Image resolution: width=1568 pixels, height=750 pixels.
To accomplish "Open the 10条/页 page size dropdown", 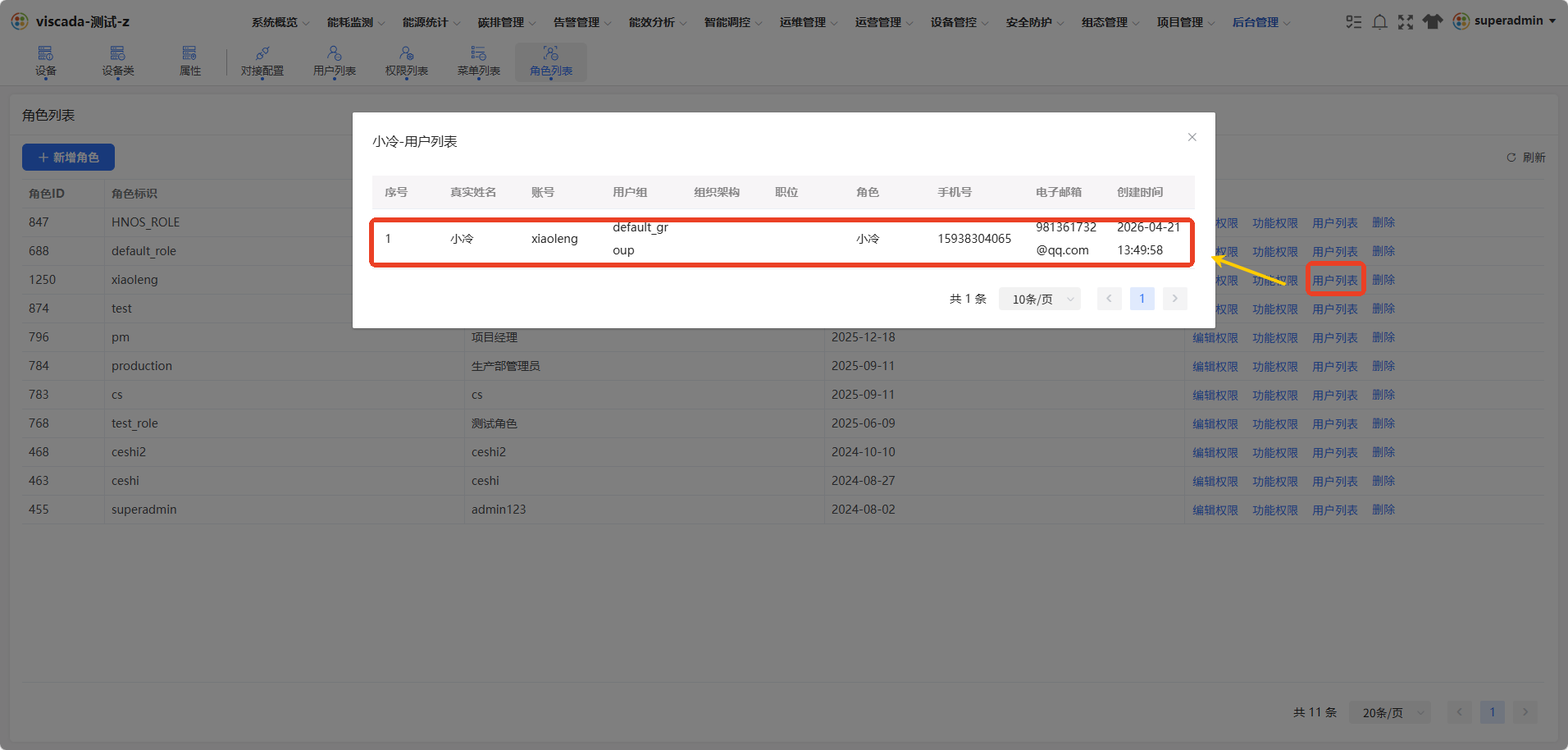I will click(1040, 299).
